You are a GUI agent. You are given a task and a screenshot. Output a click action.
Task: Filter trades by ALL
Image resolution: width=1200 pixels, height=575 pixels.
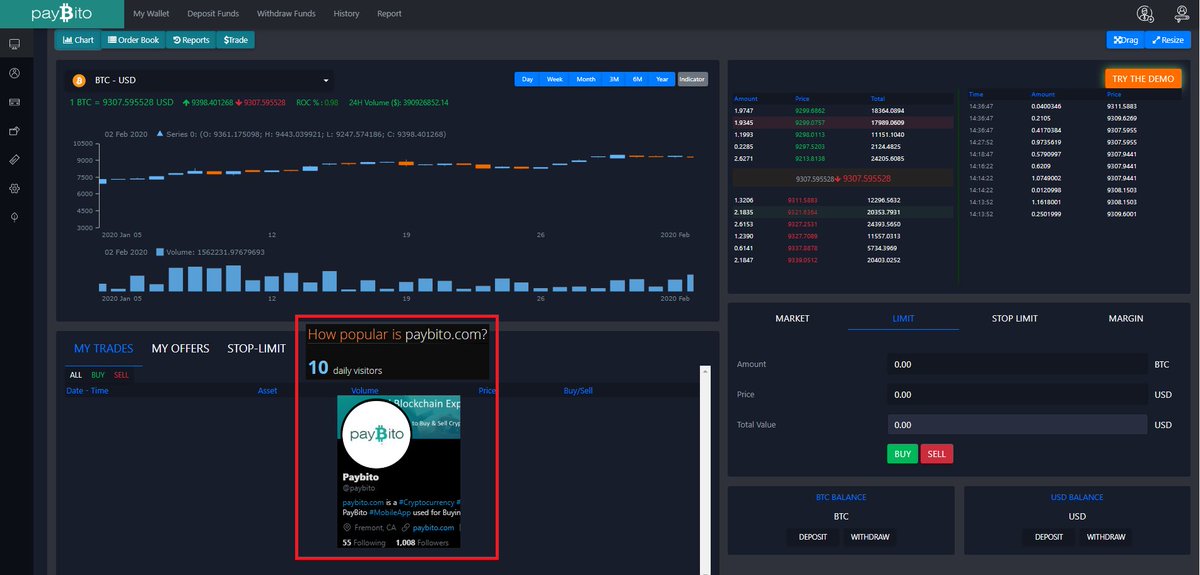pyautogui.click(x=76, y=374)
